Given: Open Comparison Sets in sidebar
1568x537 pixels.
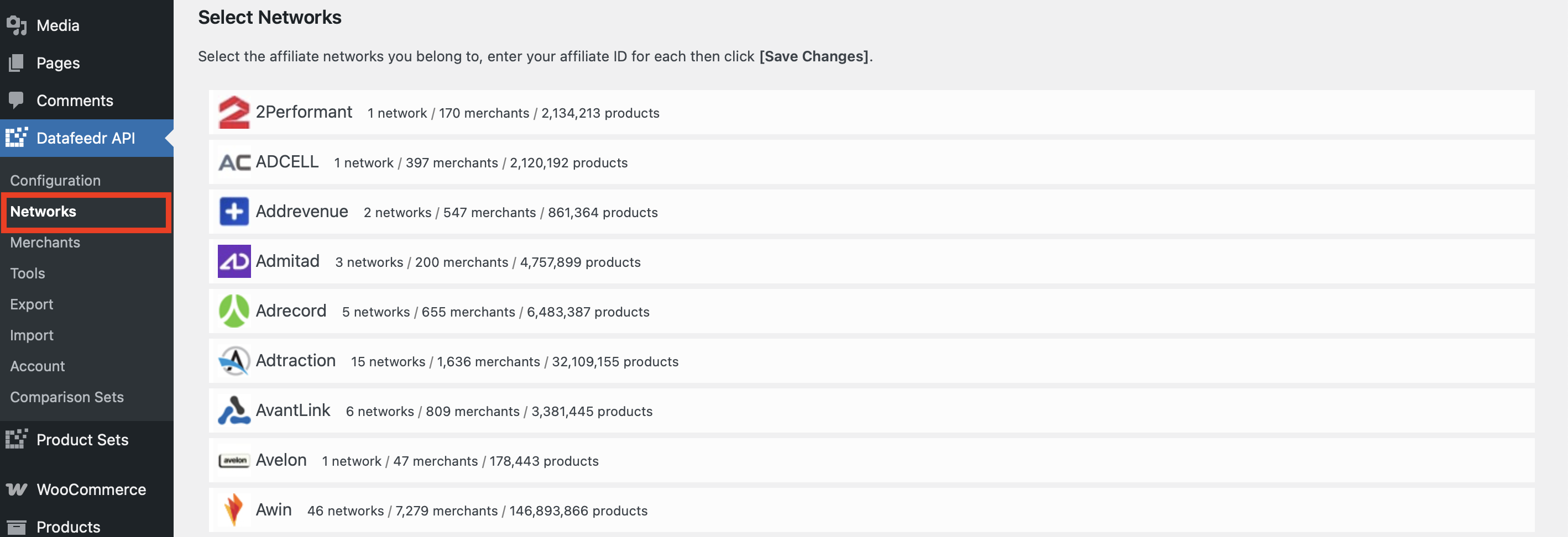Looking at the screenshot, I should pyautogui.click(x=67, y=397).
